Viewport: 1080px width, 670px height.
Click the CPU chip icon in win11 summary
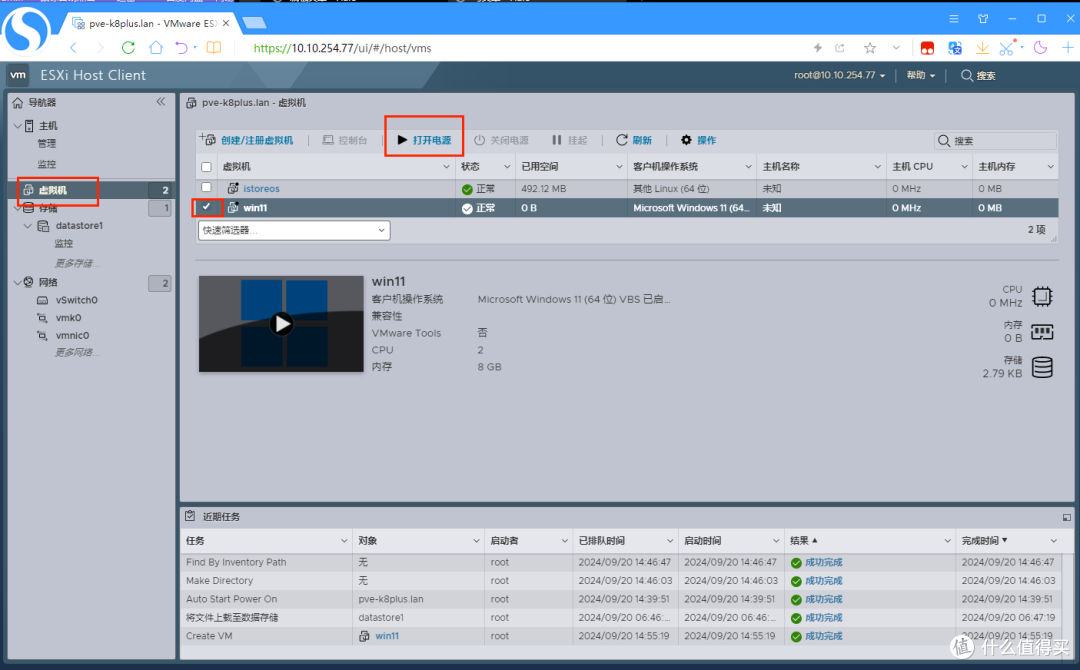pyautogui.click(x=1042, y=296)
